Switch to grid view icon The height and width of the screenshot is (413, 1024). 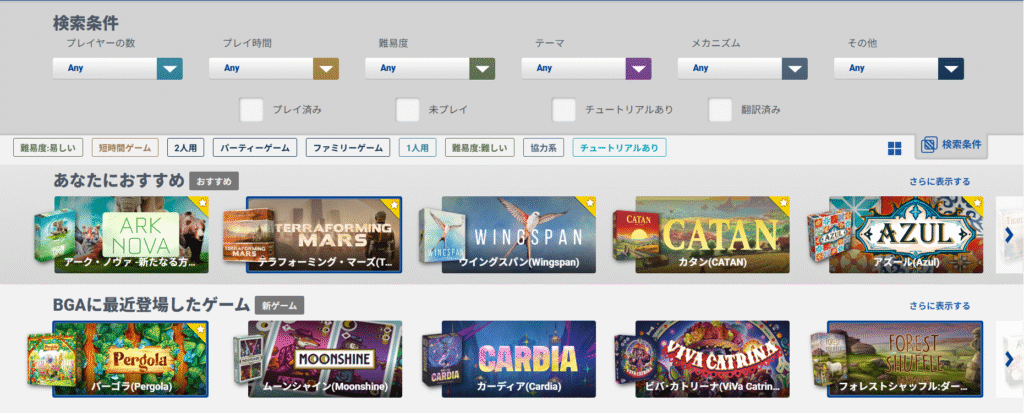(894, 148)
